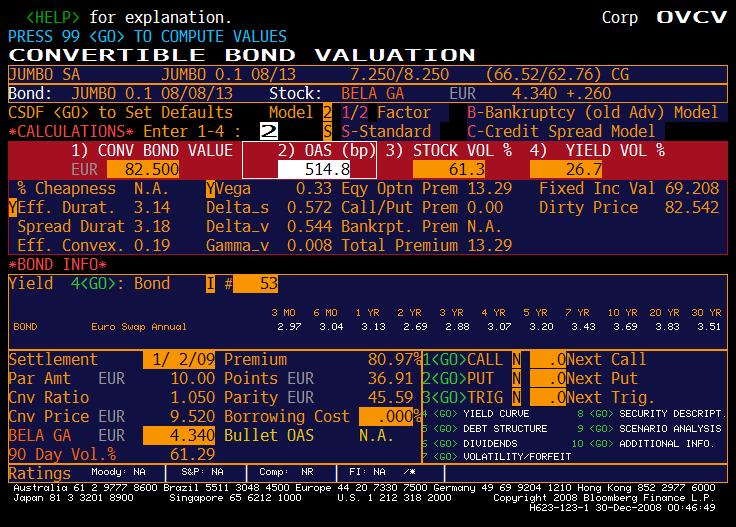This screenshot has height=527, width=736.
Task: Select the 4) YIELD VOL % header
Action: coord(598,151)
